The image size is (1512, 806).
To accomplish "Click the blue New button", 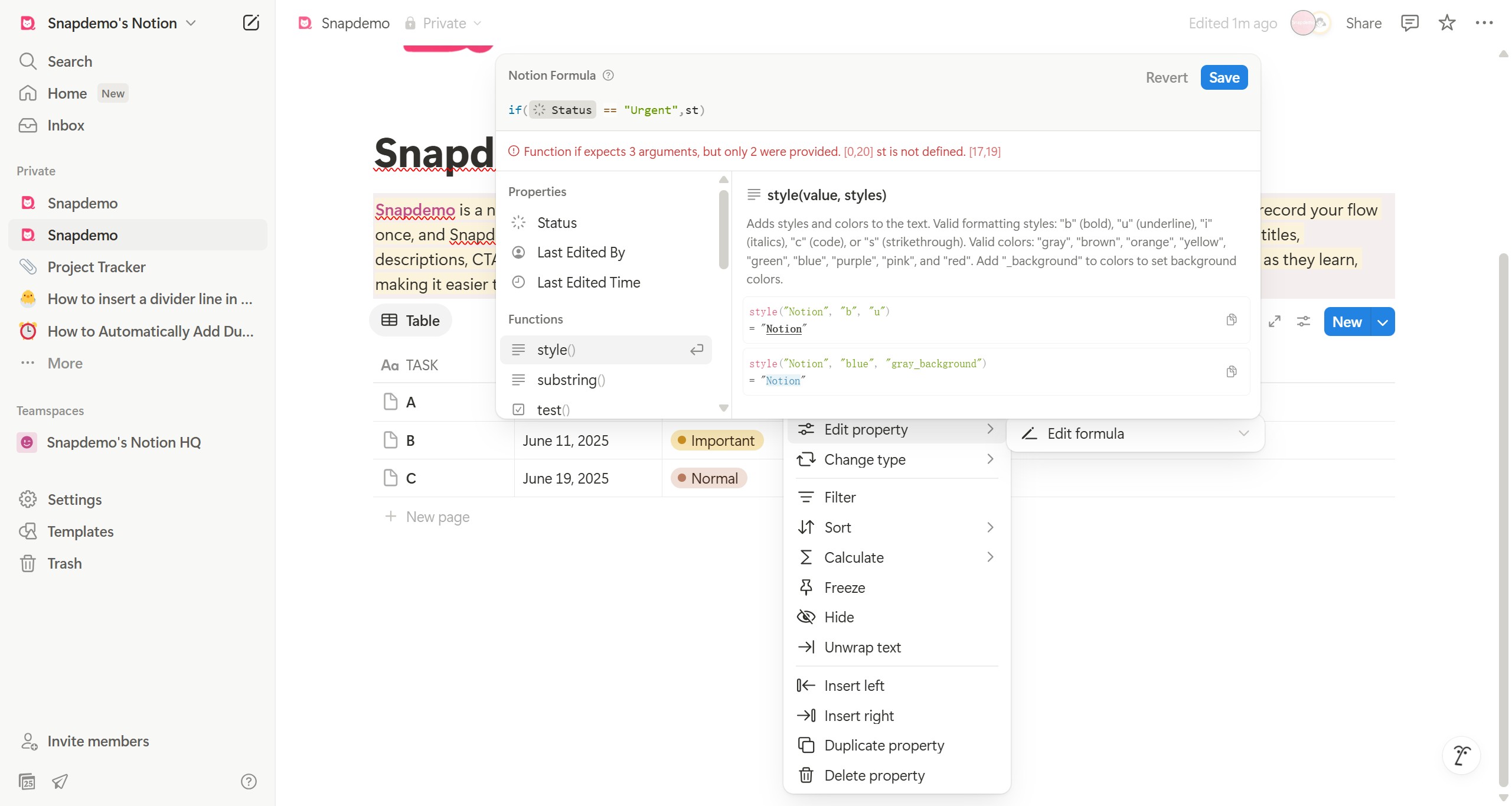I will pos(1347,322).
